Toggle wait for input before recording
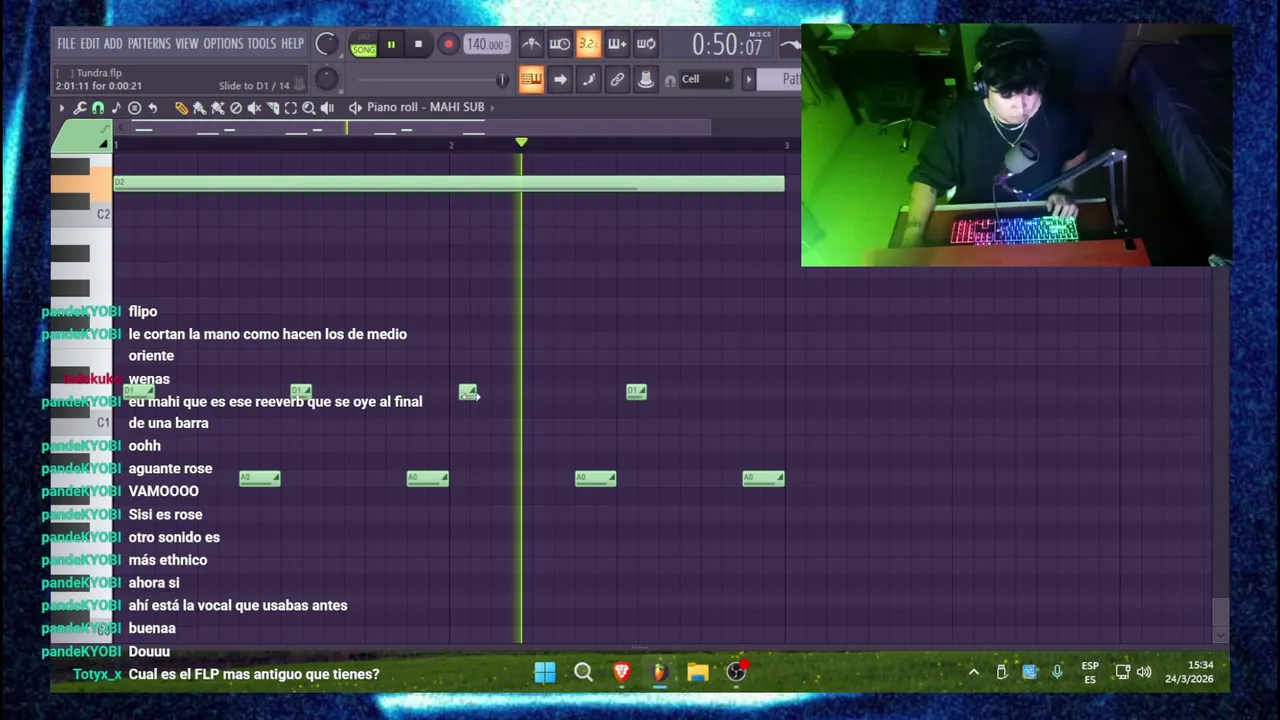 [x=560, y=44]
